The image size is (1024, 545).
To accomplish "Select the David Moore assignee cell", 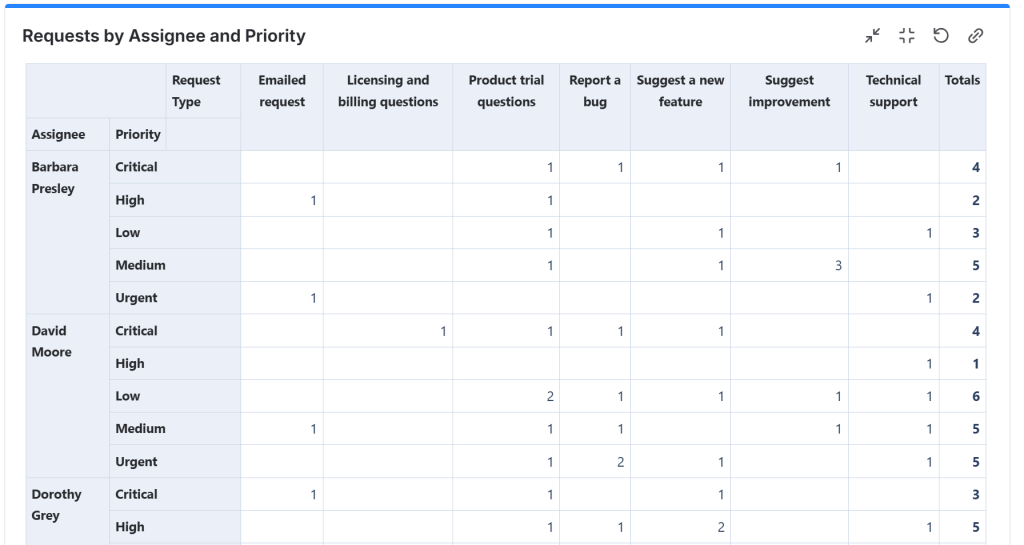I will (x=52, y=341).
